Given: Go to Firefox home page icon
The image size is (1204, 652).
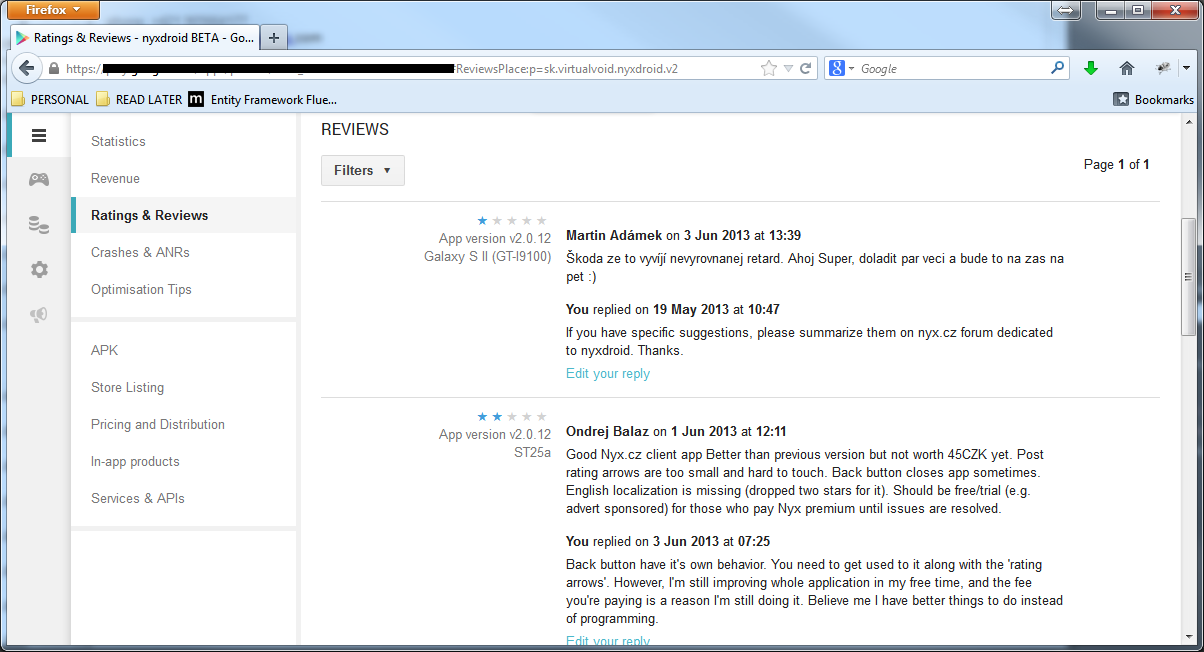Looking at the screenshot, I should pyautogui.click(x=1127, y=68).
